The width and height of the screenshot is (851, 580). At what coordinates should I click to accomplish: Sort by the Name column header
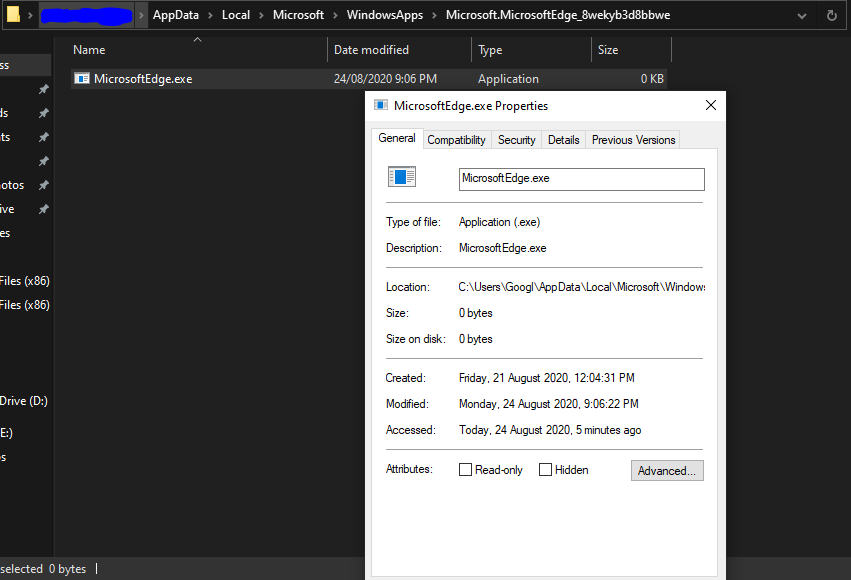199,50
